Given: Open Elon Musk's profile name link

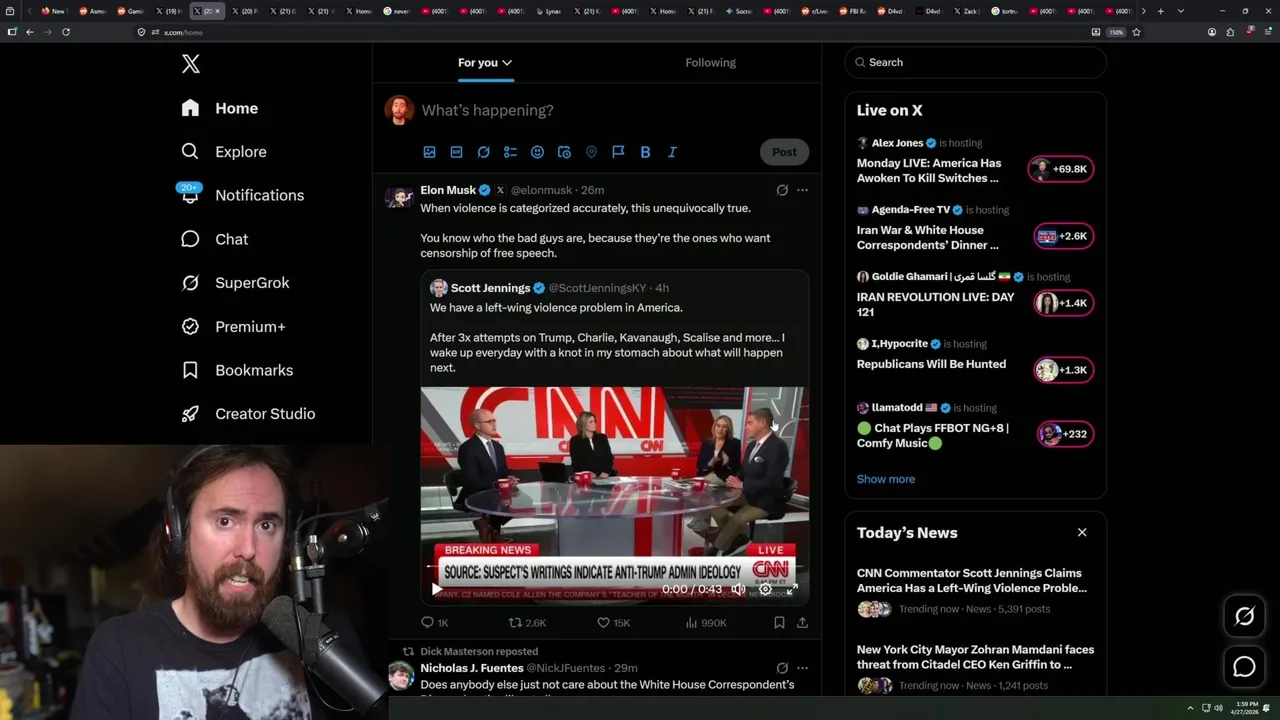Looking at the screenshot, I should click(448, 190).
